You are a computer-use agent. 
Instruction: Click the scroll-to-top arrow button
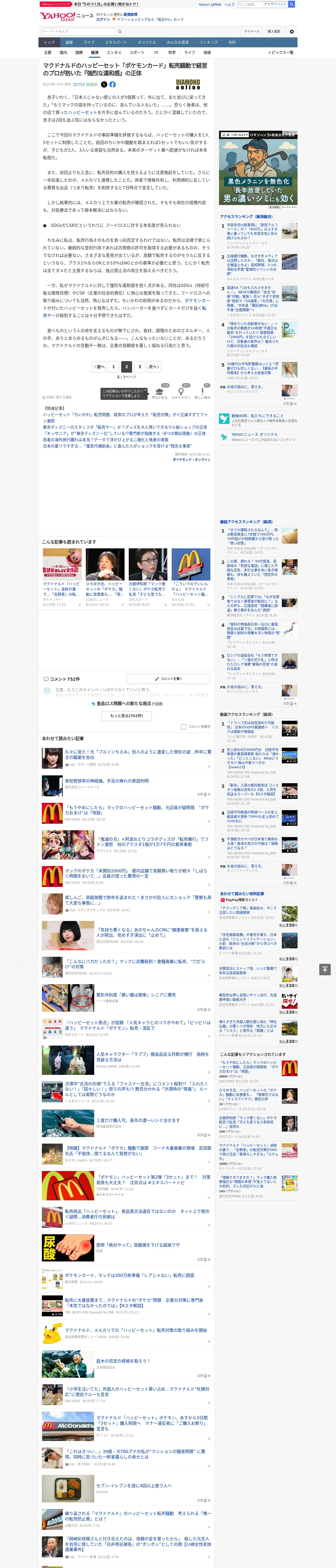pyautogui.click(x=325, y=969)
